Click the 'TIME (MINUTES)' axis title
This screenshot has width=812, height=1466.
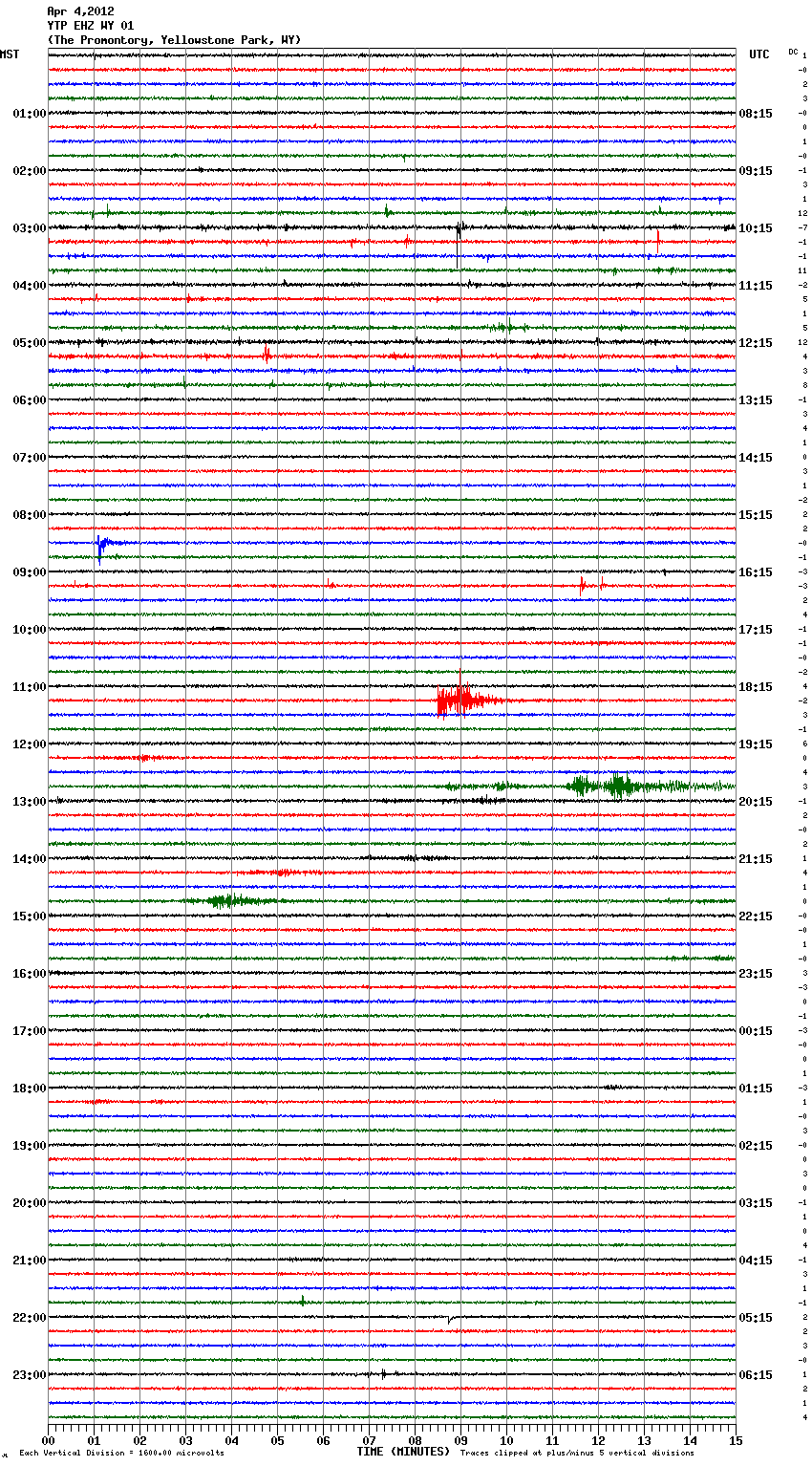tap(403, 1452)
